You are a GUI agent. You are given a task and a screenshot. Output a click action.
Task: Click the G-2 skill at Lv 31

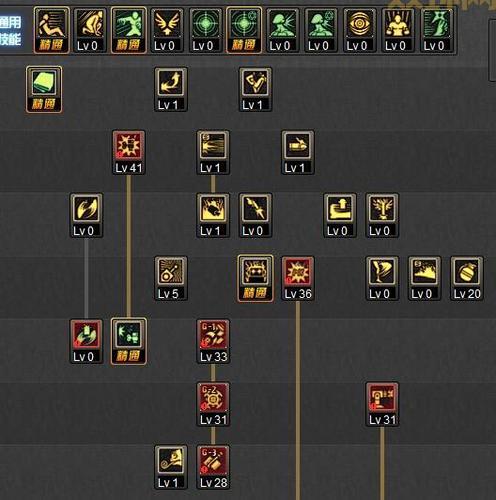click(213, 404)
